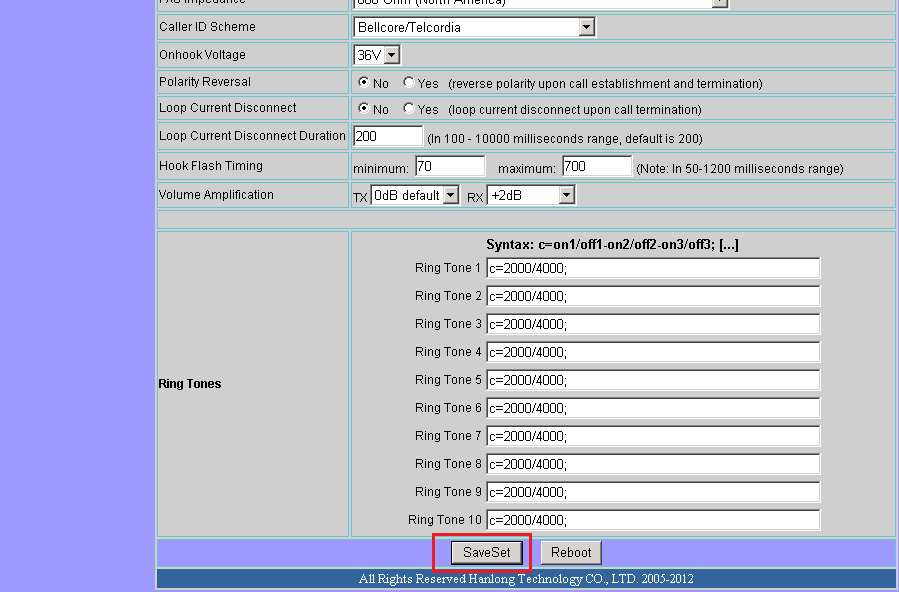Open the Onhook Voltage dropdown
The height and width of the screenshot is (592, 899).
click(377, 55)
